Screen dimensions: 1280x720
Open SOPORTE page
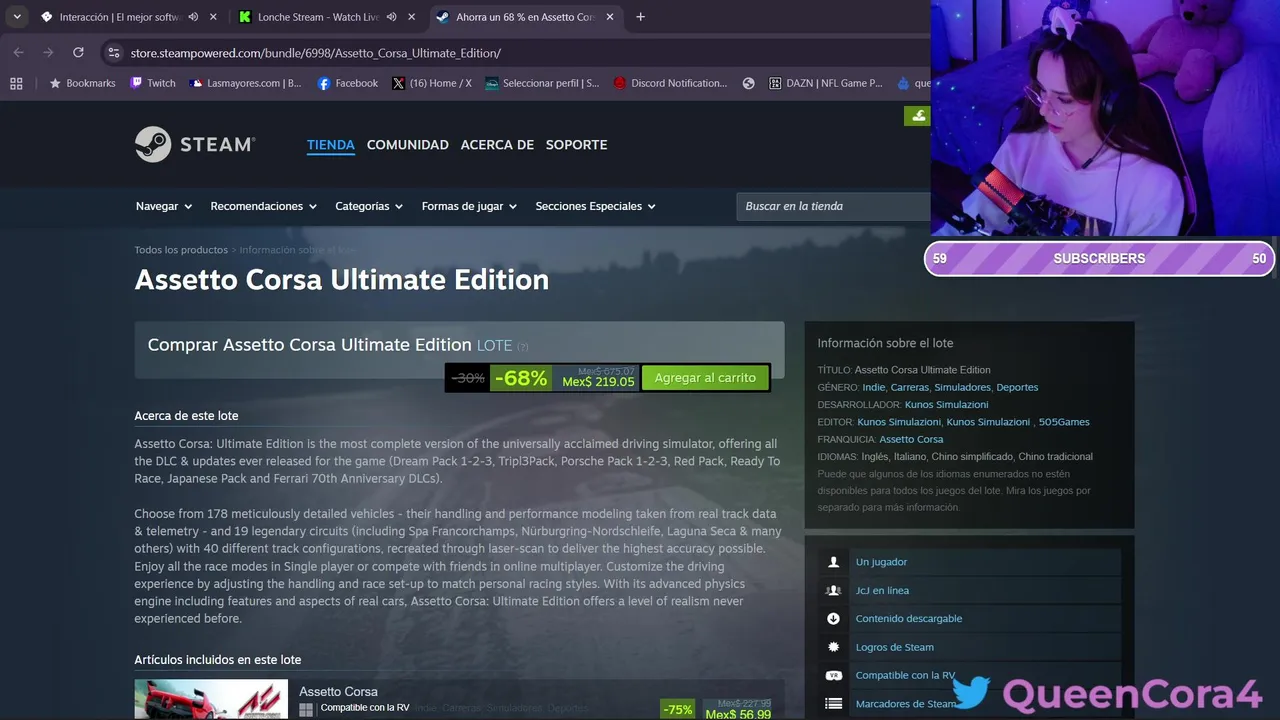pyautogui.click(x=576, y=145)
